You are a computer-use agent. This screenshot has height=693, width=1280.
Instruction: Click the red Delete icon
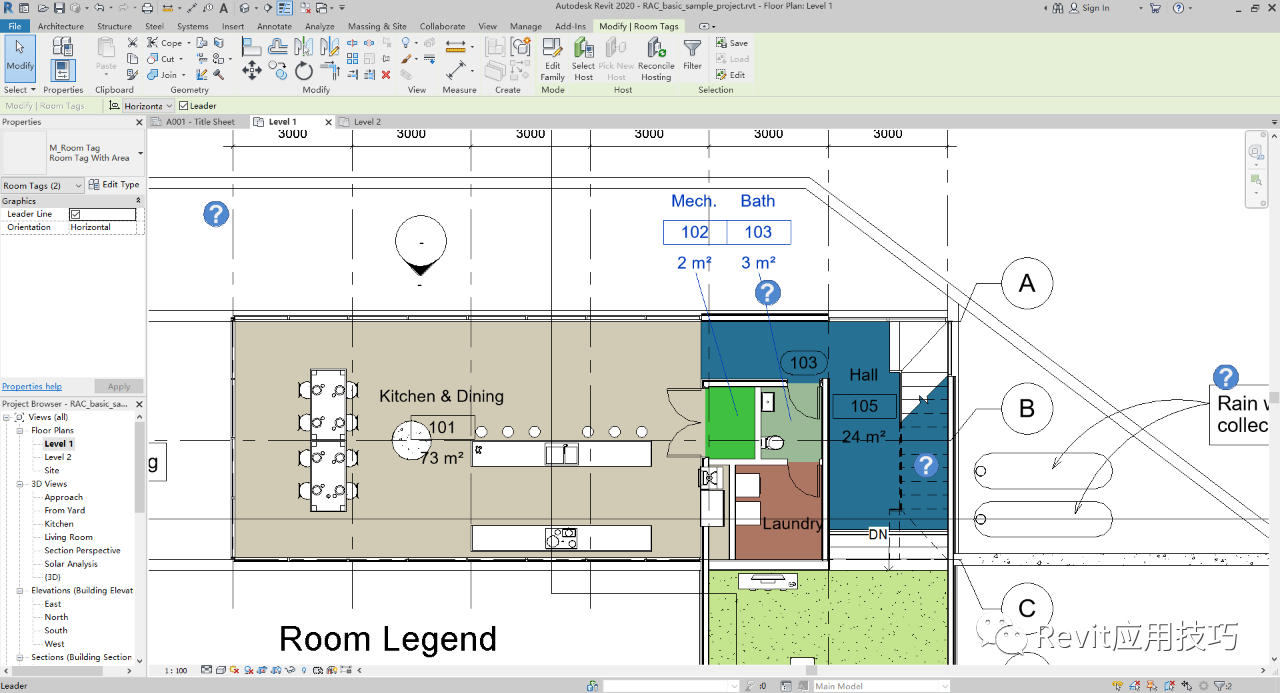386,74
